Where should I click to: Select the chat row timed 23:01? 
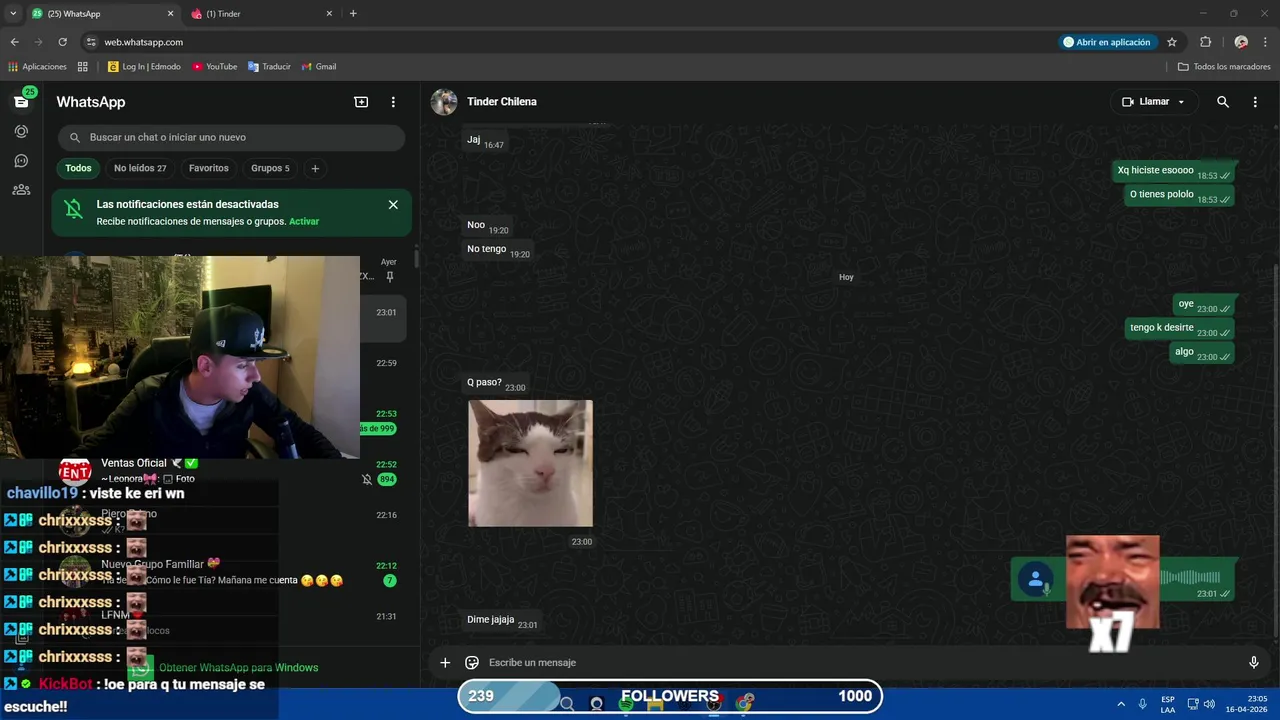[x=382, y=319]
